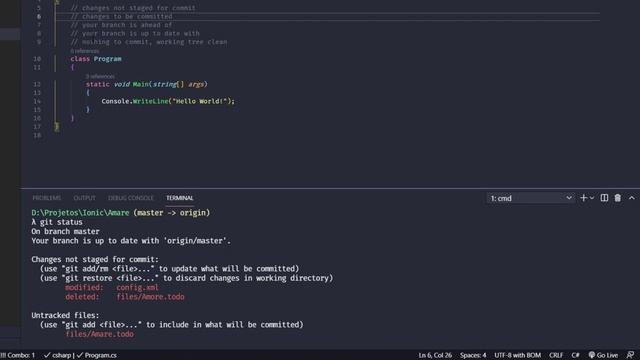Click 'Console.WriteLine' on line 14
640x360 pixels.
[x=135, y=101]
